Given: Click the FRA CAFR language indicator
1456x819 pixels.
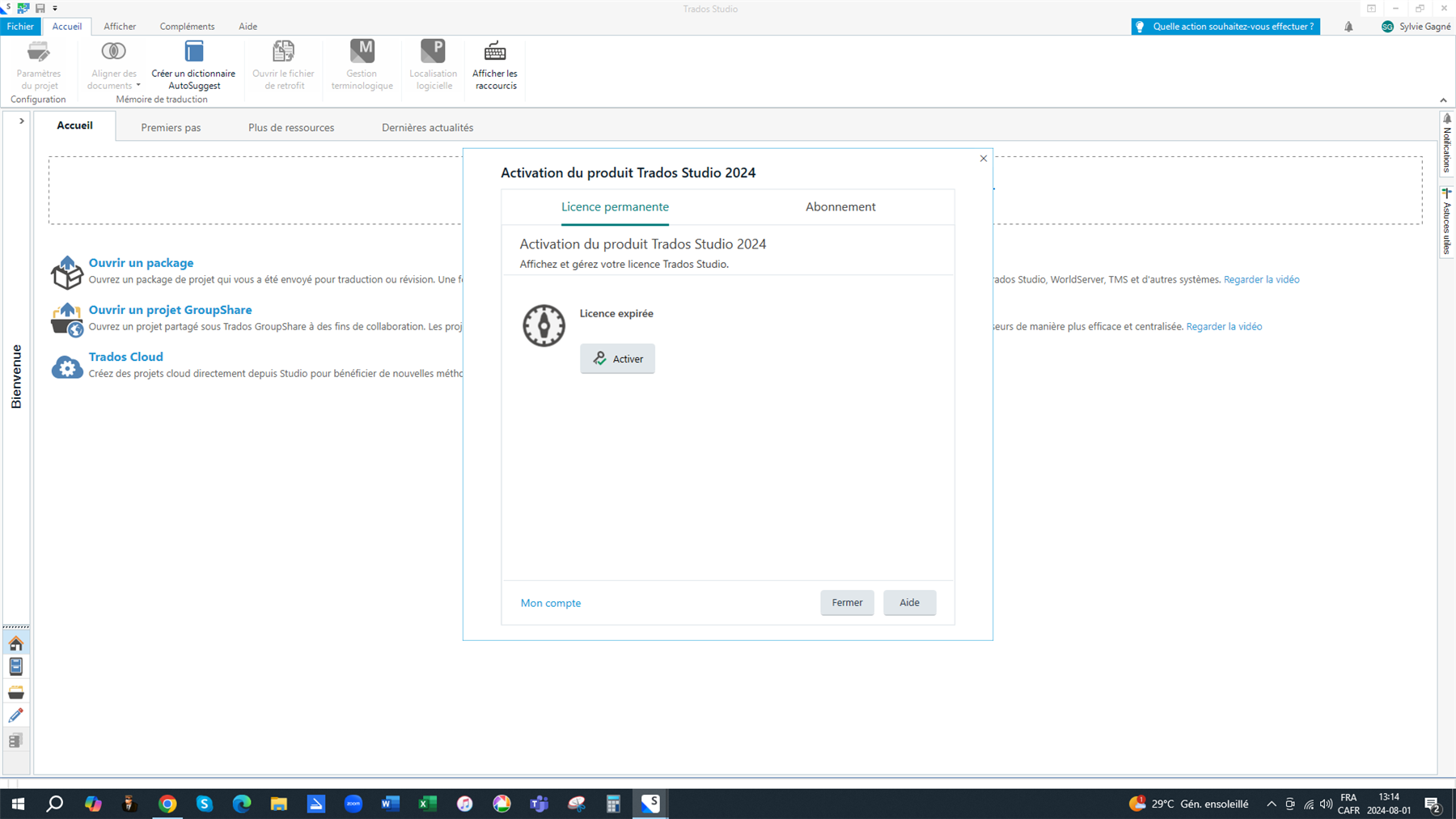Looking at the screenshot, I should point(1348,804).
